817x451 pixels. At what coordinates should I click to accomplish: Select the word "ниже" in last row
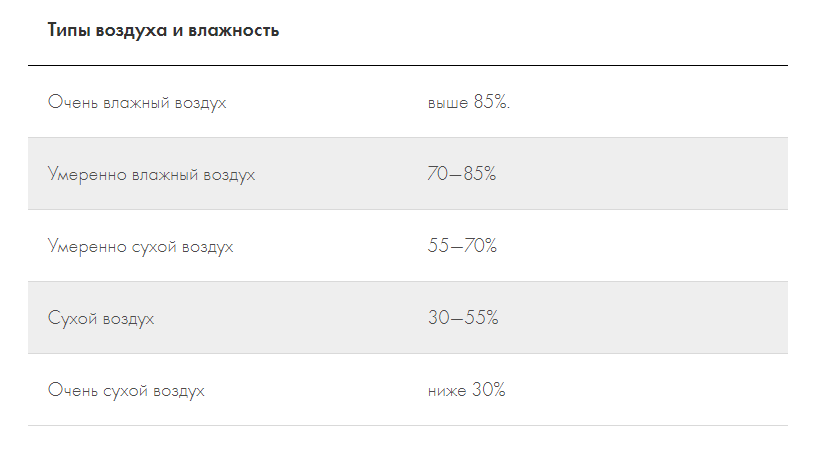tap(446, 391)
